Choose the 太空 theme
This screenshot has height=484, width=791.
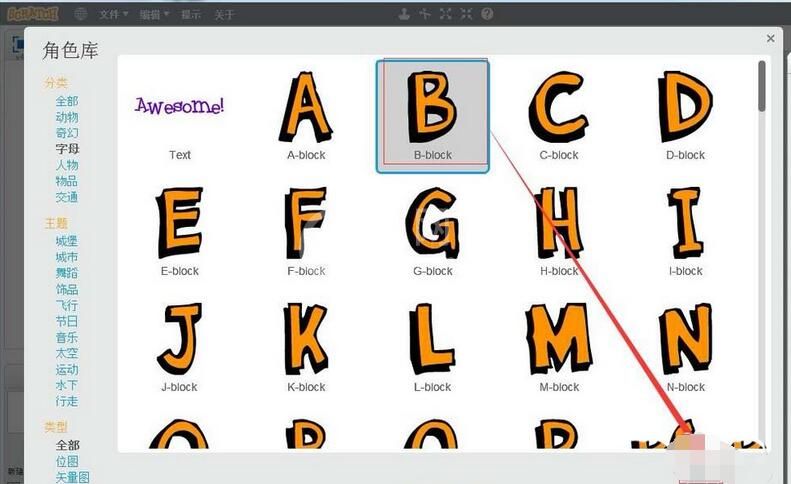67,353
